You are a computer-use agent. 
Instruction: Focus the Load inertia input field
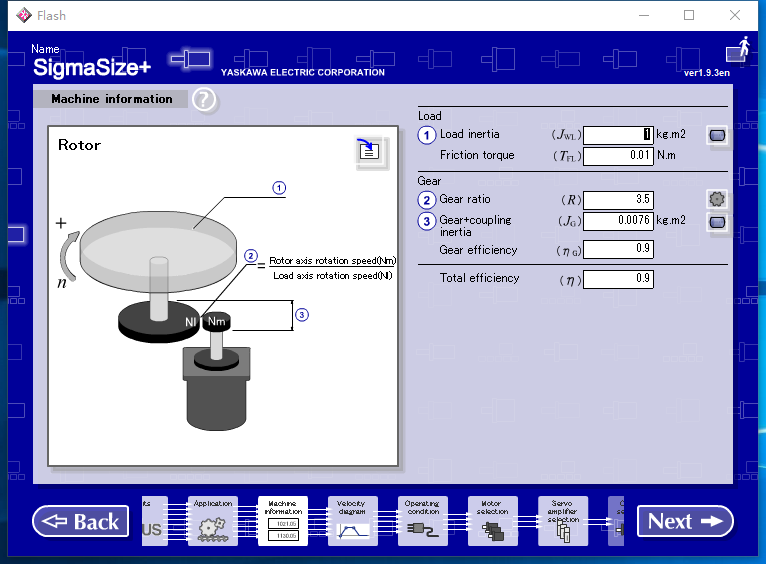click(x=618, y=135)
